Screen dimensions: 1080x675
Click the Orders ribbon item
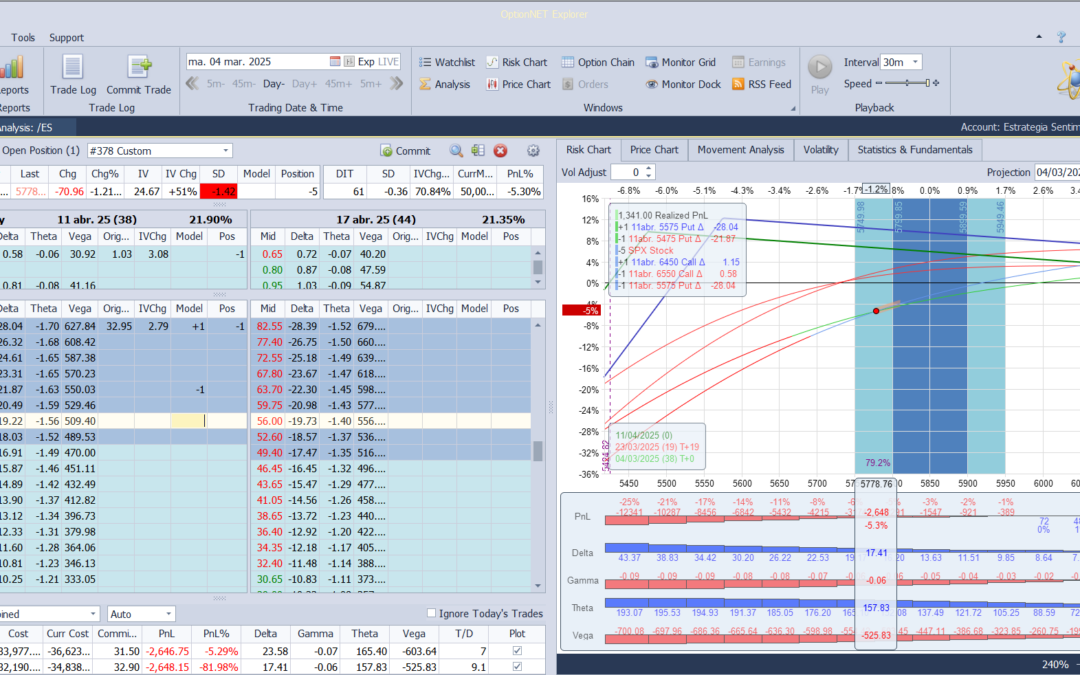point(585,84)
